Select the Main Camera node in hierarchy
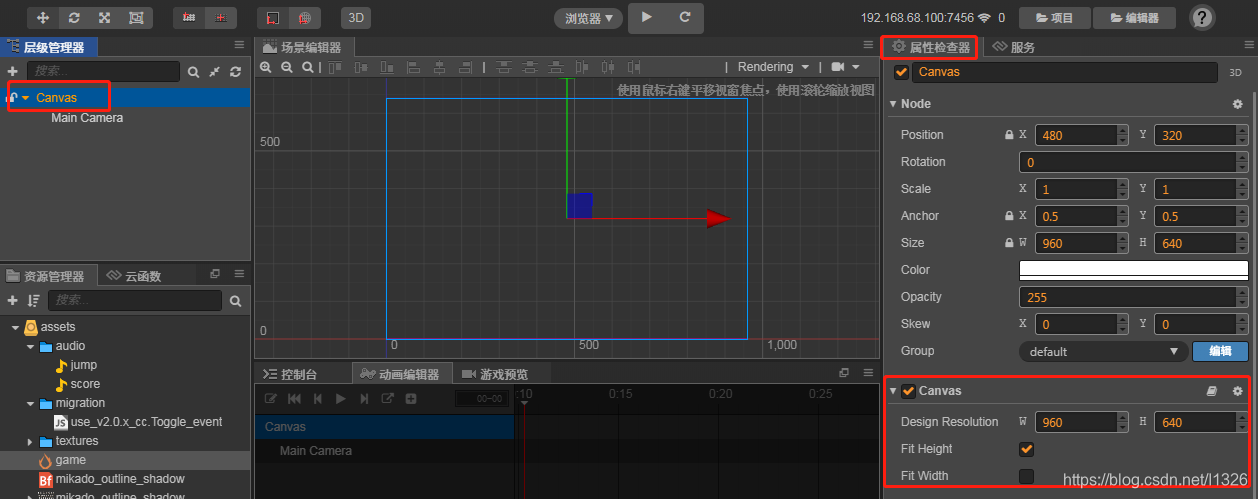Image resolution: width=1258 pixels, height=499 pixels. [x=87, y=118]
